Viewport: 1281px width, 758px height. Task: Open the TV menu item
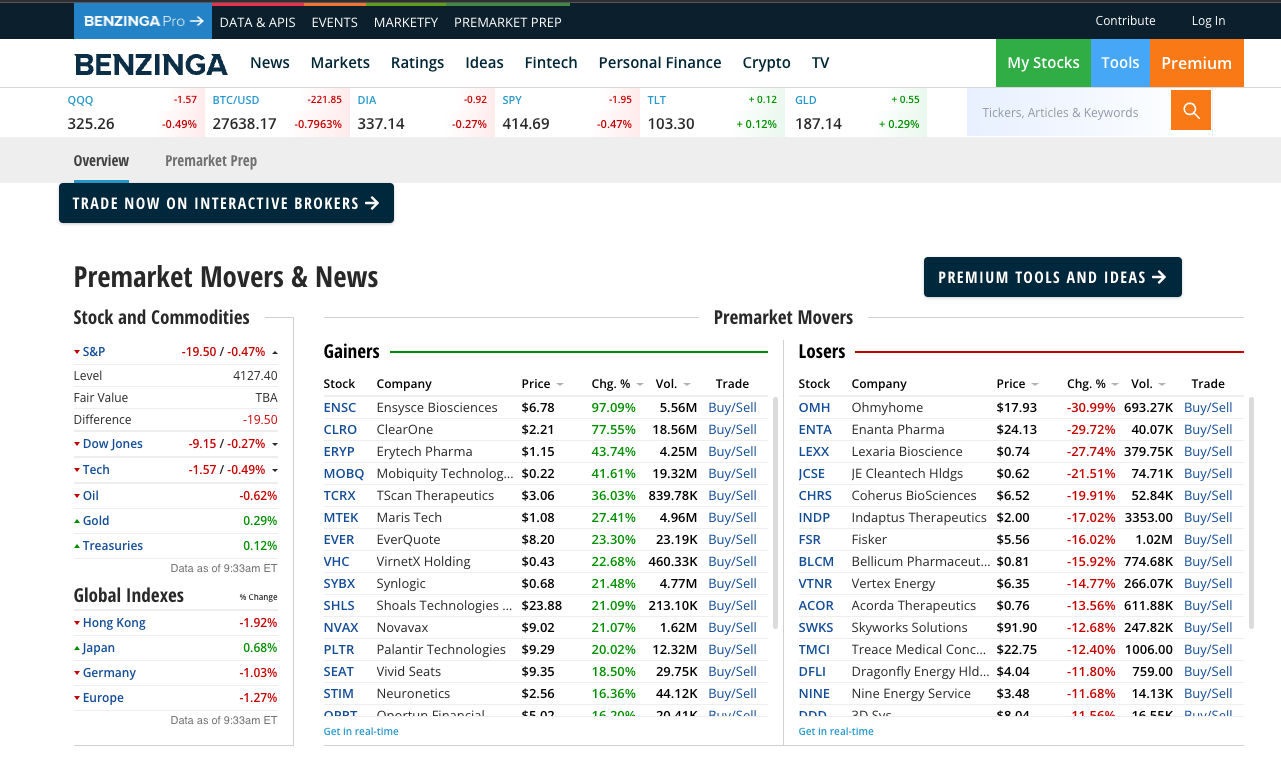tap(821, 63)
